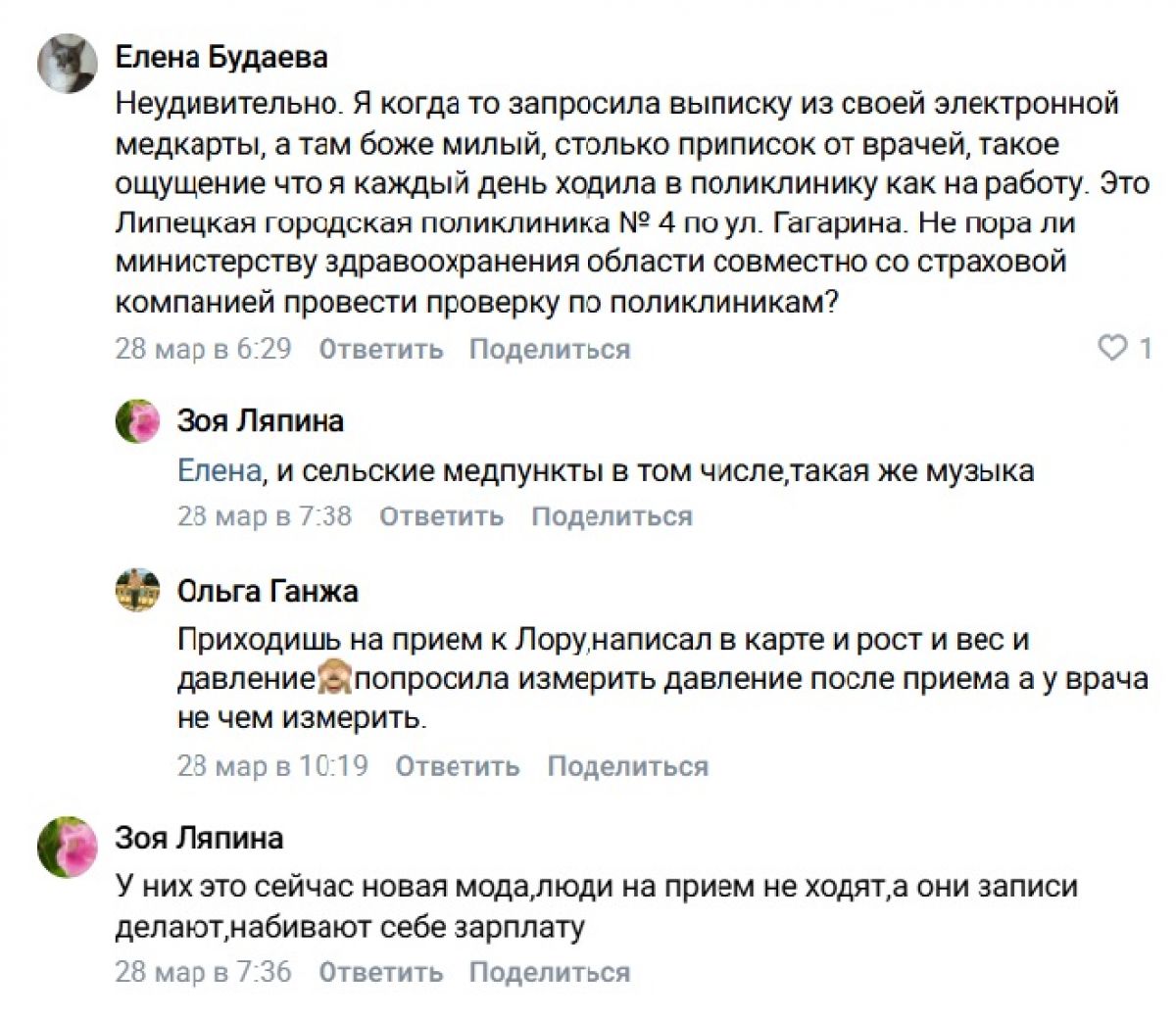Share Елена Будаева's comment

tap(549, 349)
